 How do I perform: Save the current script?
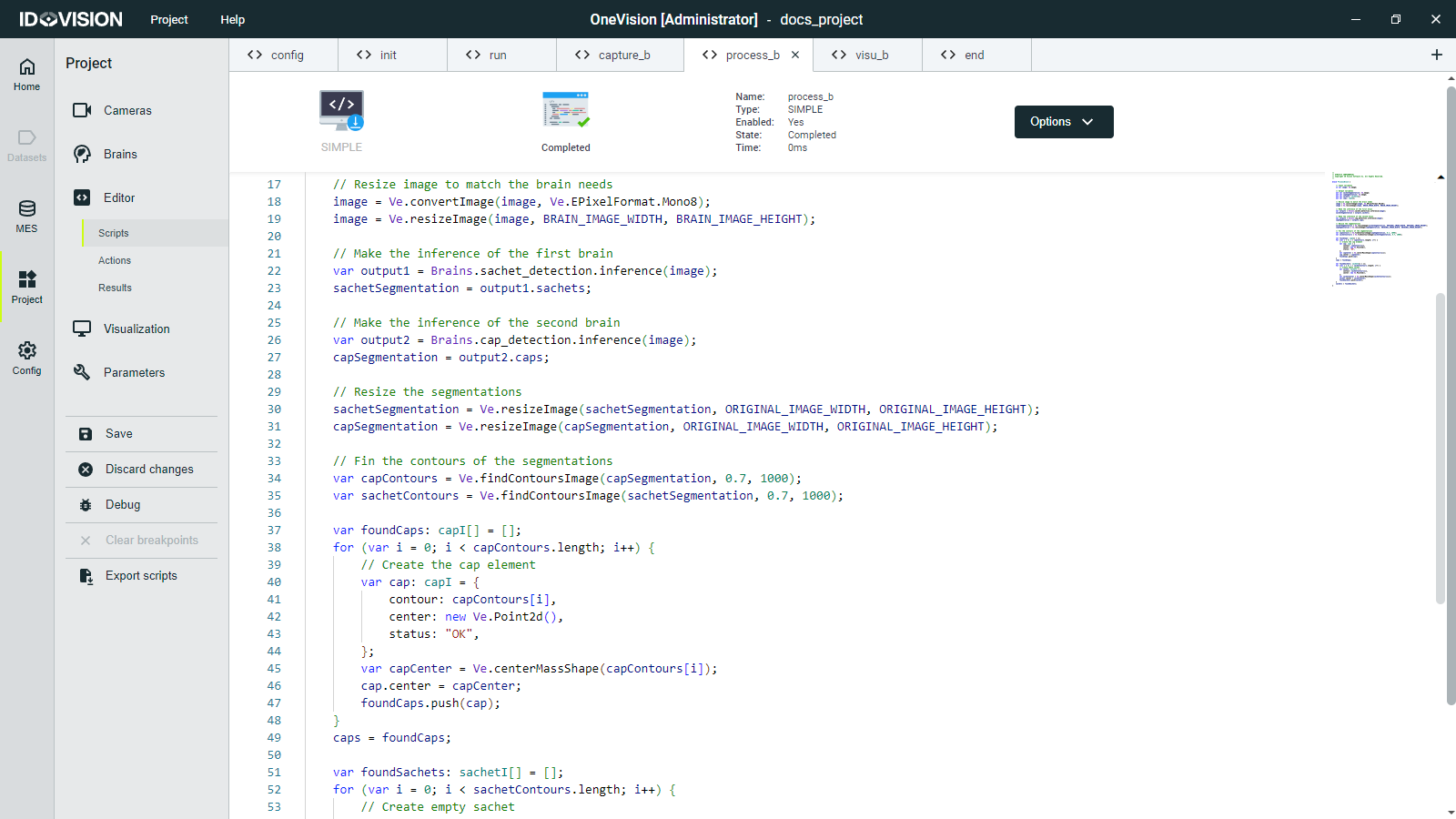click(x=118, y=433)
